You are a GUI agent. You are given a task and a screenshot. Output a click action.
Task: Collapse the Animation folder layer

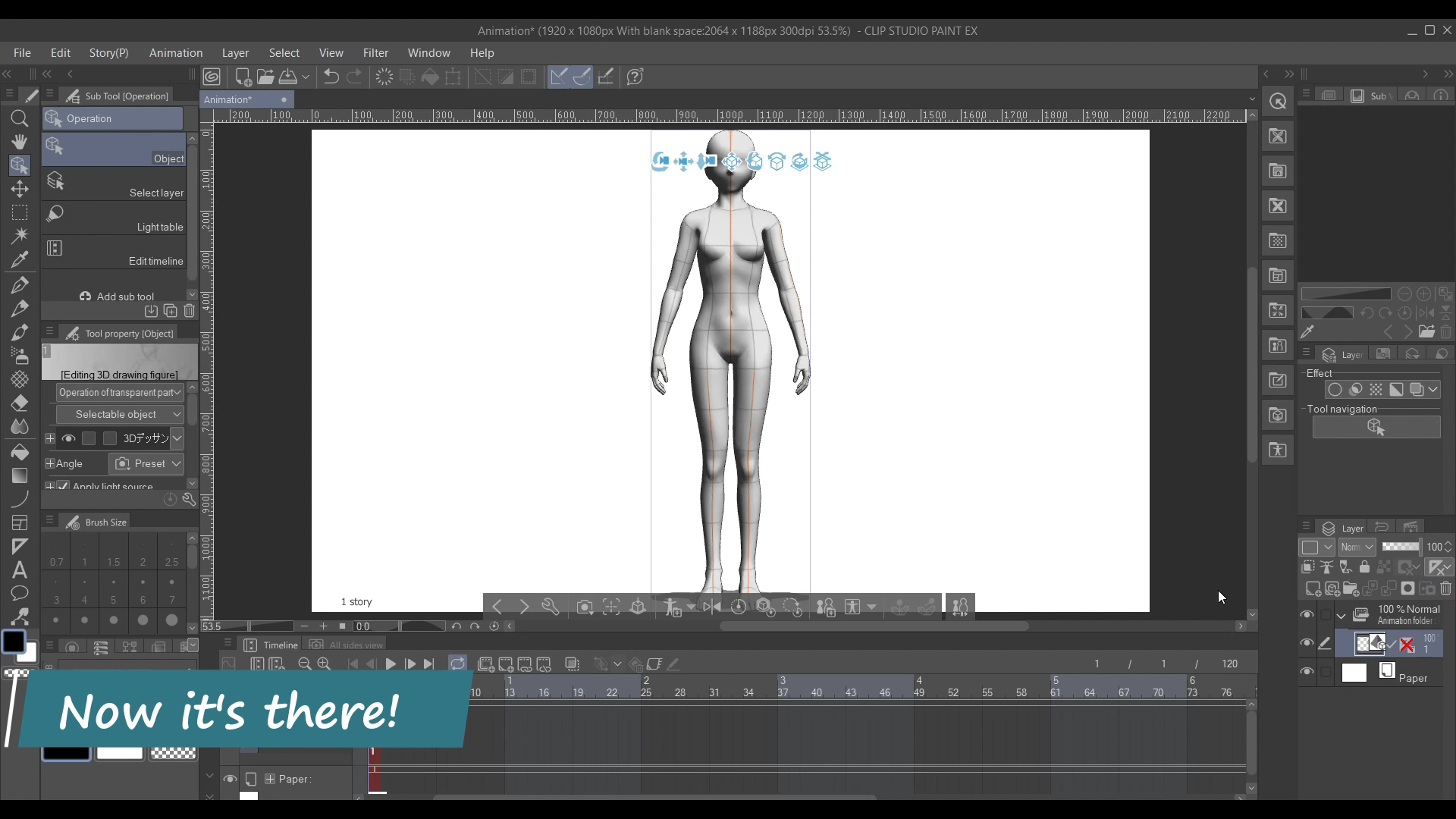1341,615
